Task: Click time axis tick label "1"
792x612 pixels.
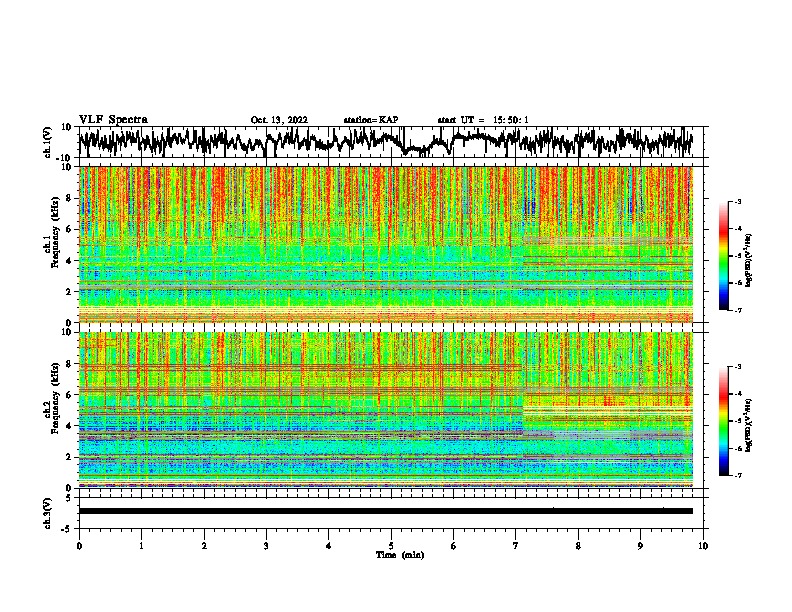Action: coord(141,546)
